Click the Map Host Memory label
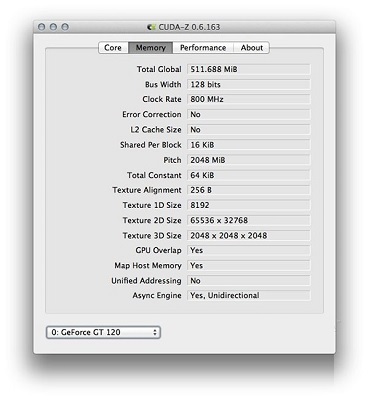 [x=148, y=266]
